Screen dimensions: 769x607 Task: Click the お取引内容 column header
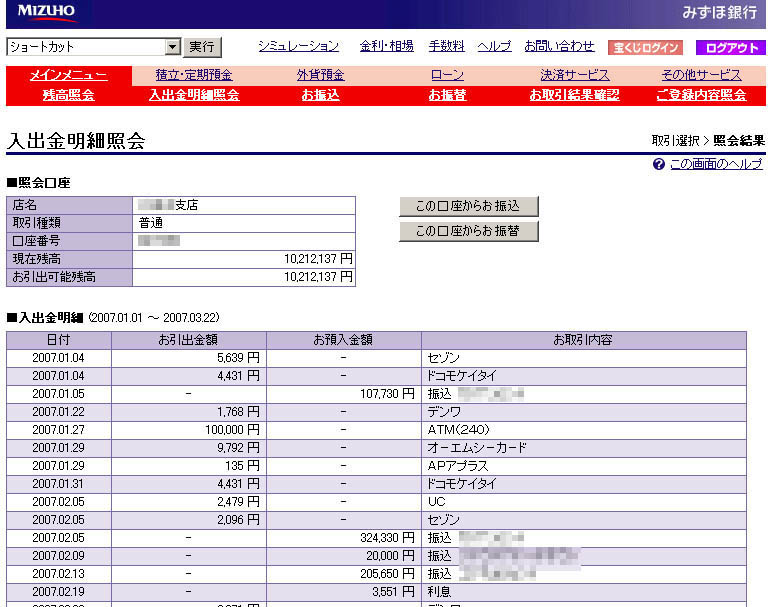tap(584, 340)
